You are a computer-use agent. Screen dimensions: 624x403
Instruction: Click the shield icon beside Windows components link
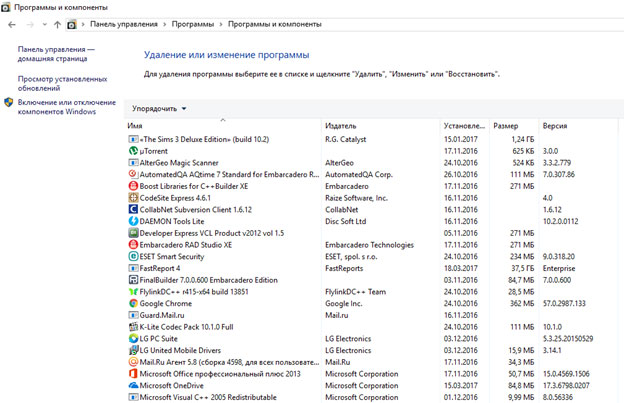pos(9,103)
